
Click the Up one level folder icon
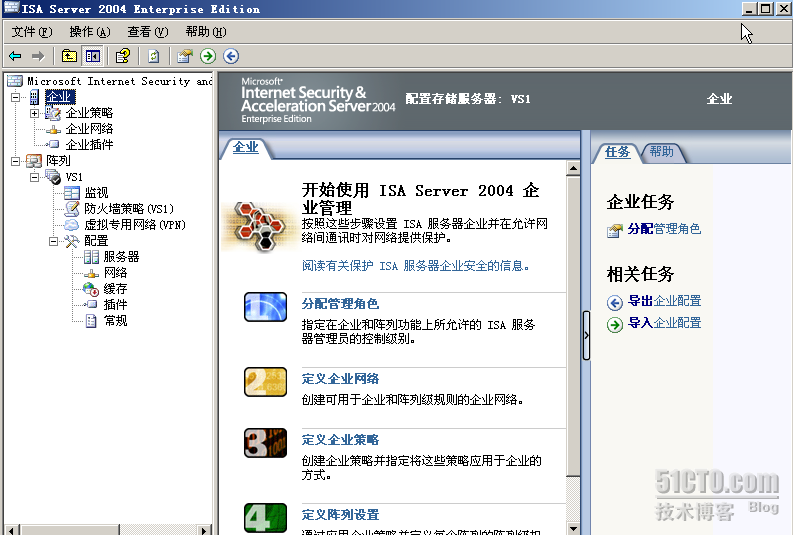(69, 56)
